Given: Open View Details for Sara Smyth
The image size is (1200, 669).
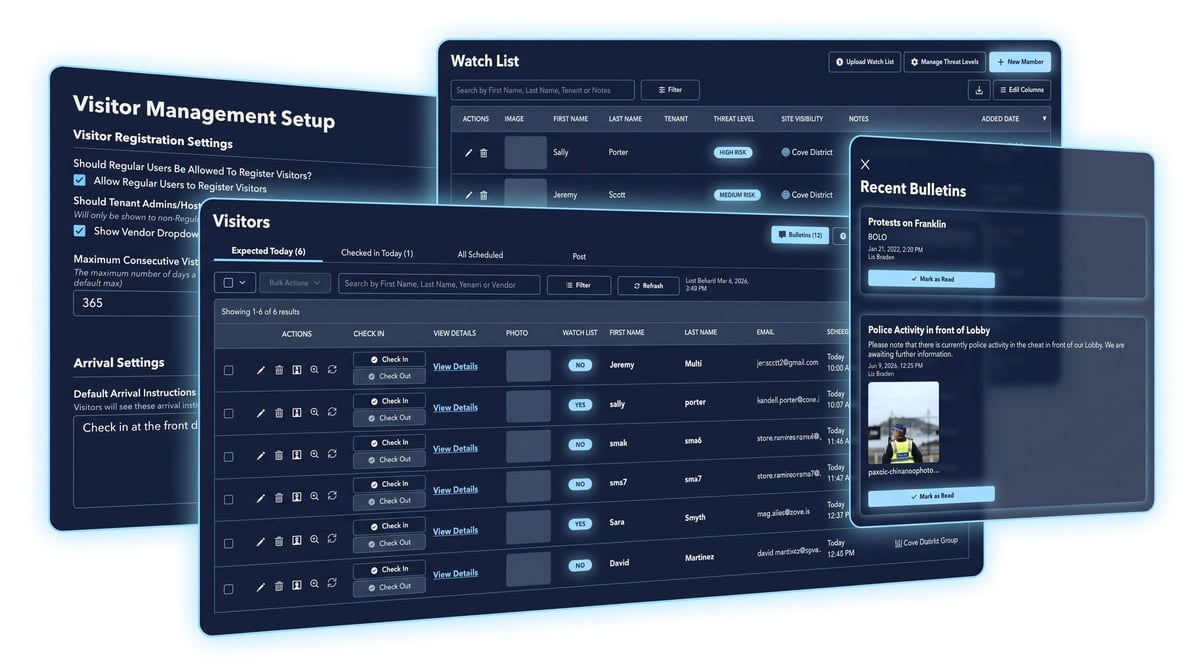Looking at the screenshot, I should point(455,531).
